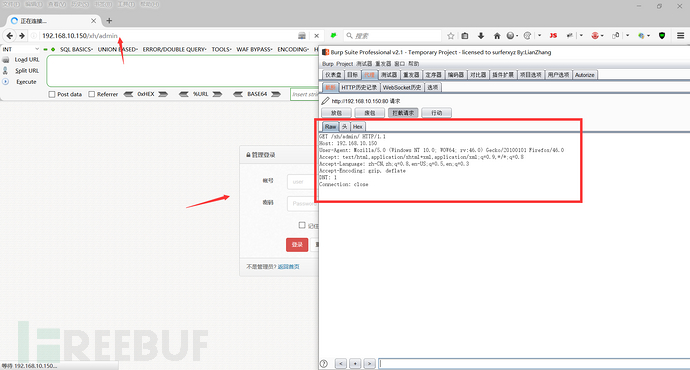The image size is (690, 370).
Task: Open the downloads arrow icon
Action: coord(481,36)
